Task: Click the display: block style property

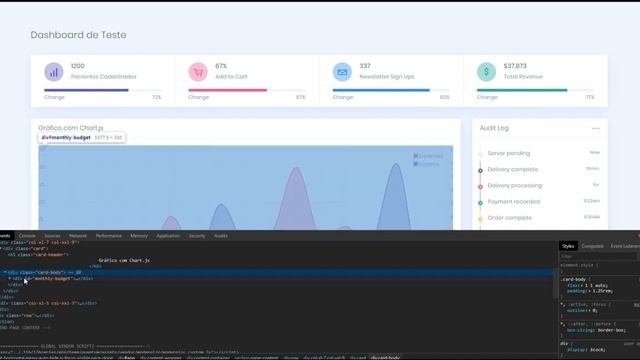Action: tap(587, 350)
